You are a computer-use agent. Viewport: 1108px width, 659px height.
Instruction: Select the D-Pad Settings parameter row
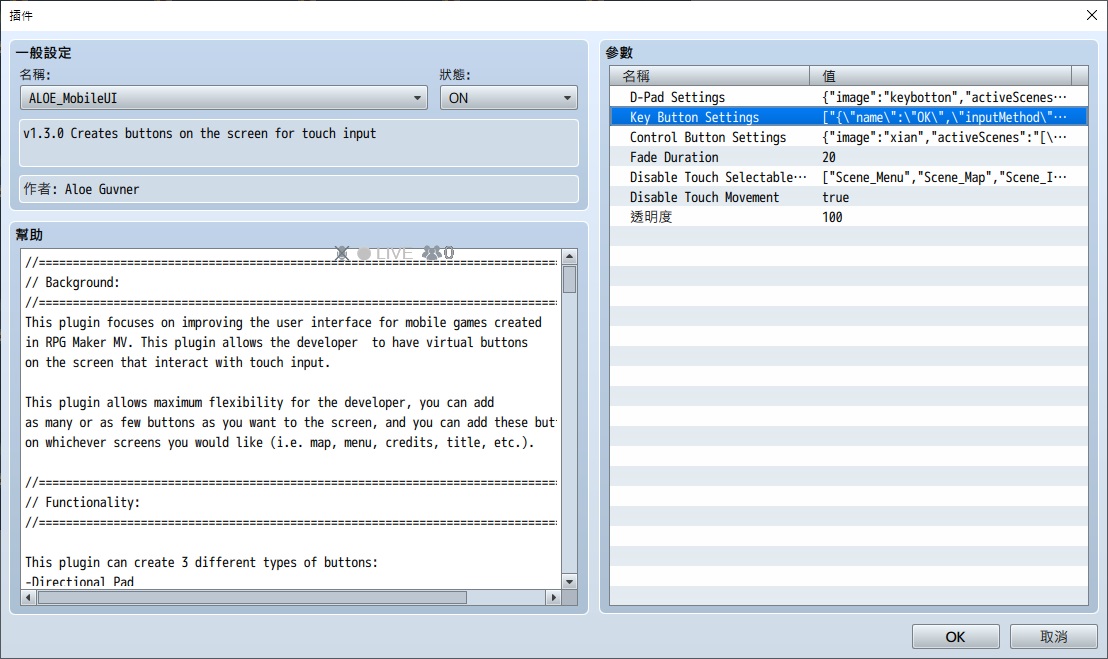pyautogui.click(x=849, y=97)
